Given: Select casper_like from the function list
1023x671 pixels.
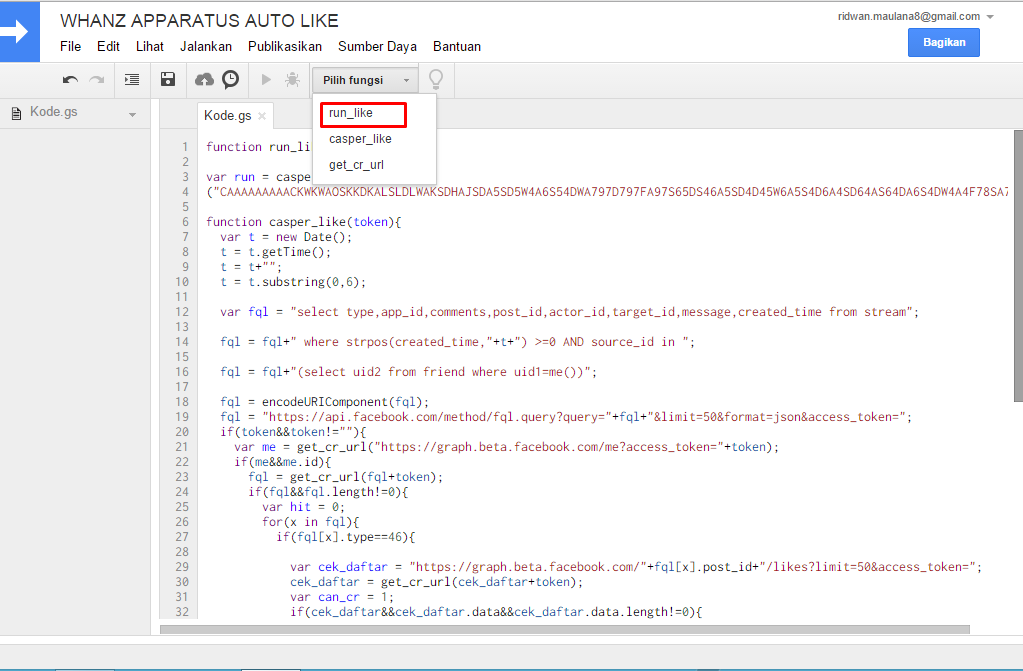Looking at the screenshot, I should click(360, 139).
